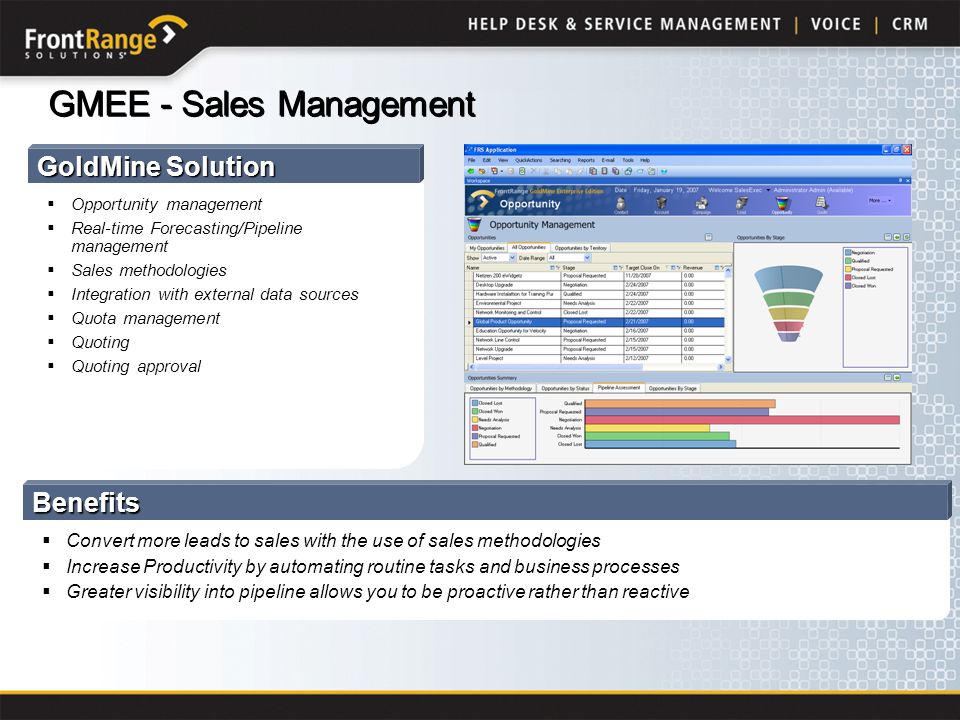Open the Date Range dropdown
This screenshot has height=720, width=960.
tap(587, 258)
